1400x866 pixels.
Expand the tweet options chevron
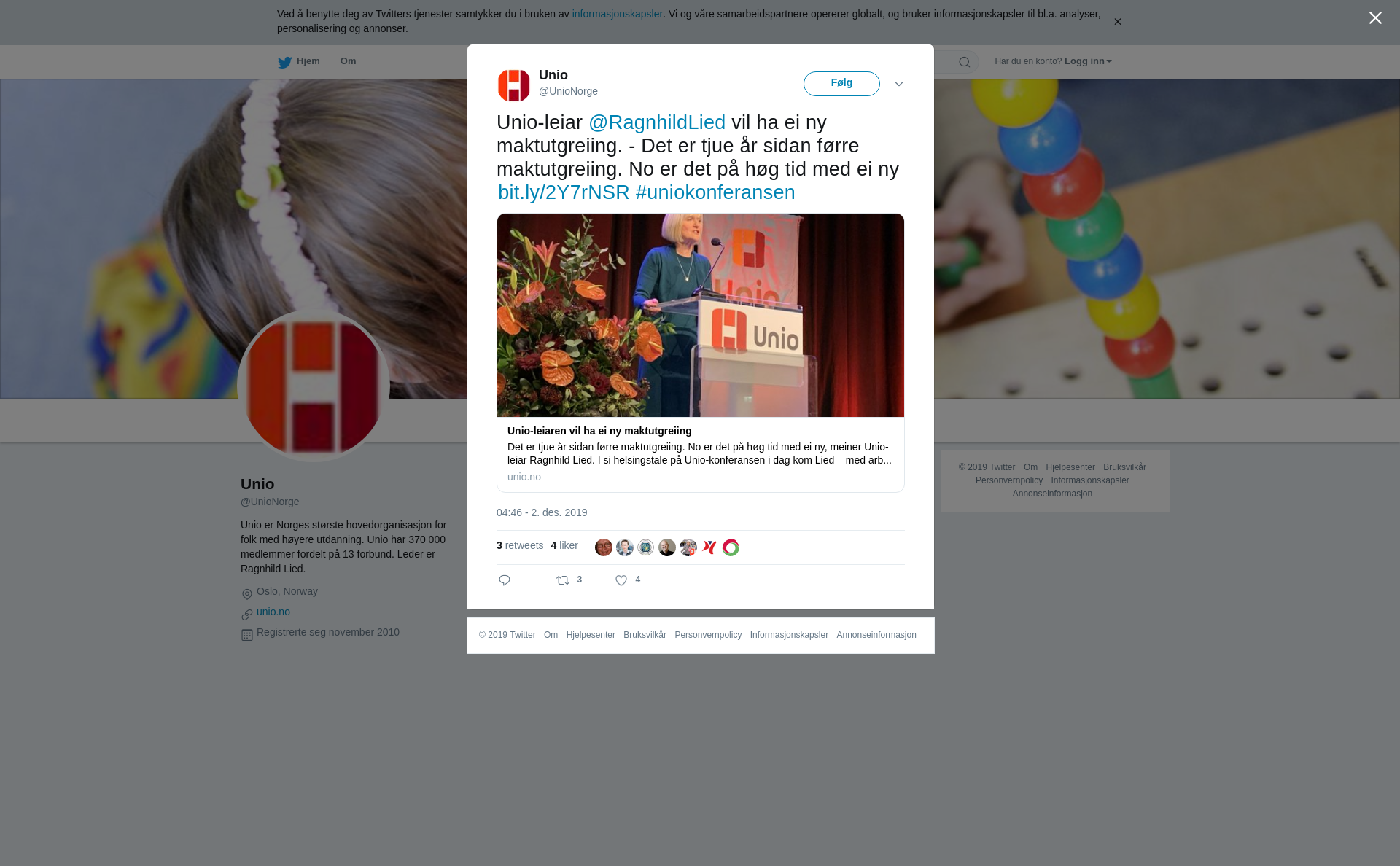(x=899, y=84)
